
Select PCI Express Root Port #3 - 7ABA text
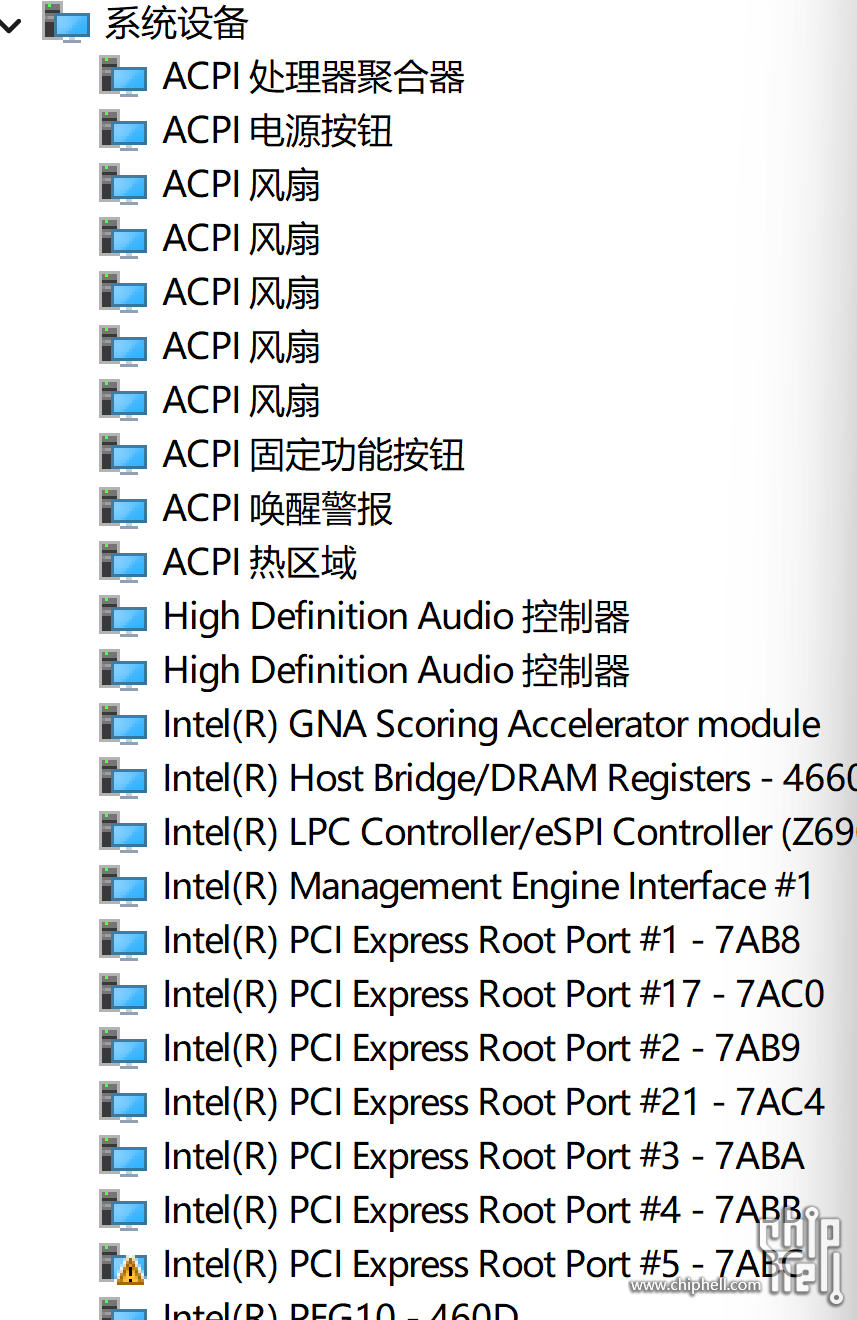[484, 1157]
